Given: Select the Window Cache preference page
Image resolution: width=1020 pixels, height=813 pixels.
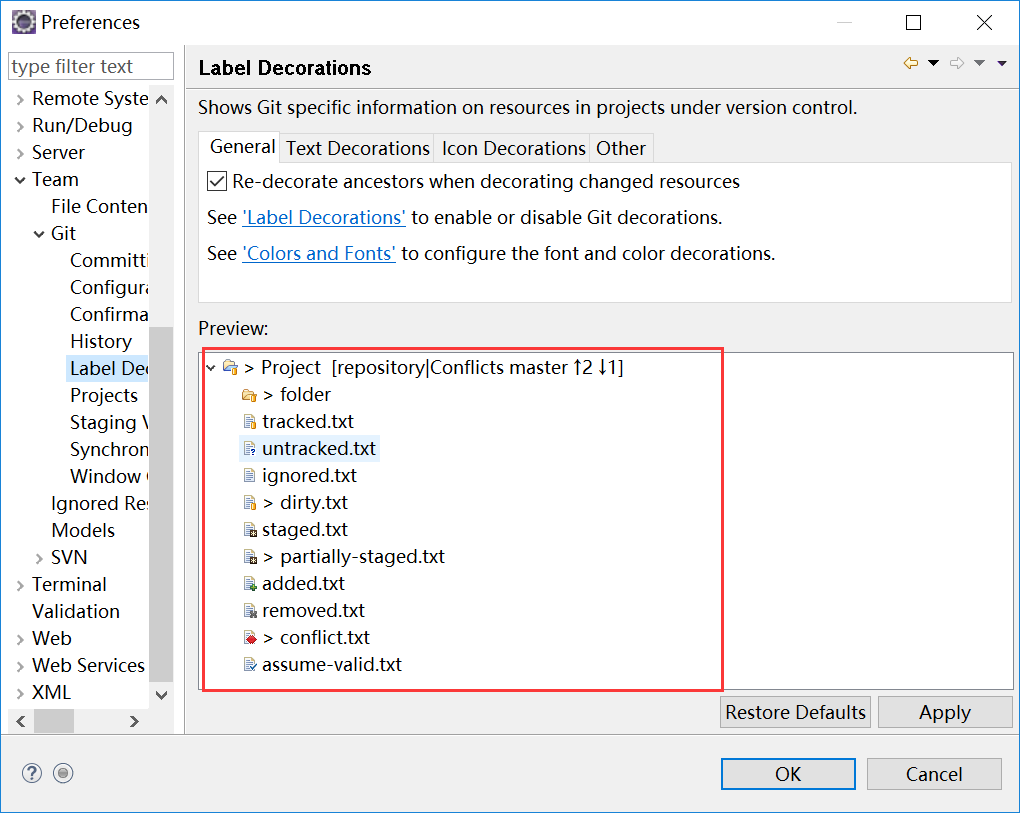Looking at the screenshot, I should [x=109, y=476].
